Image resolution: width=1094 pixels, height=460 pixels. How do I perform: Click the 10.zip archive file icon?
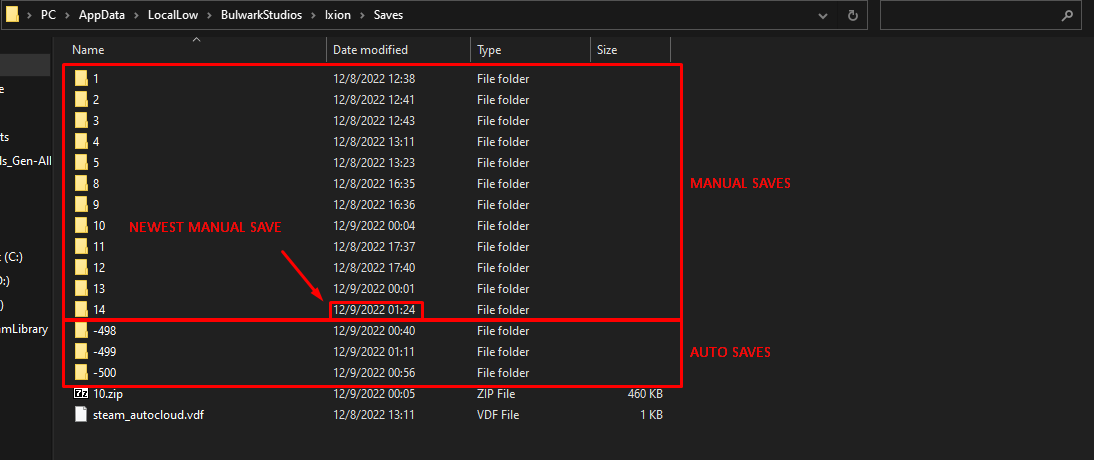[x=82, y=393]
